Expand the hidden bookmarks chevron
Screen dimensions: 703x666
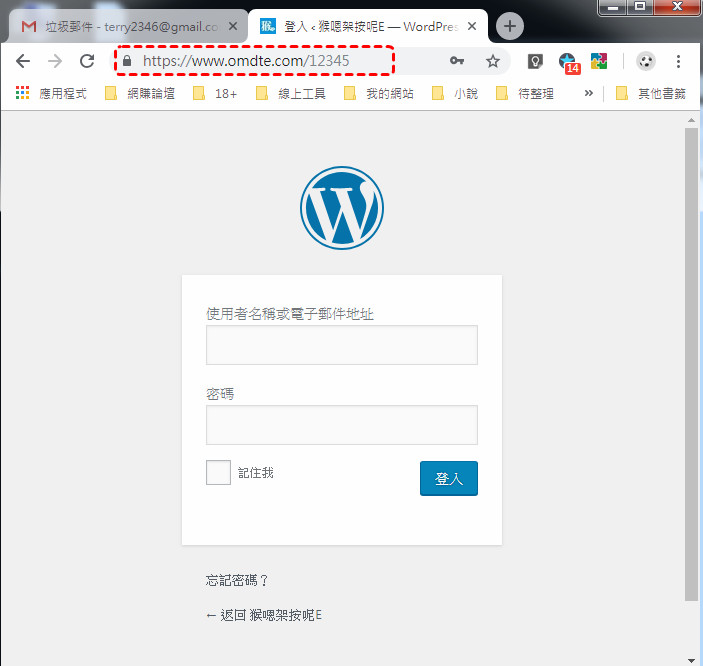588,93
